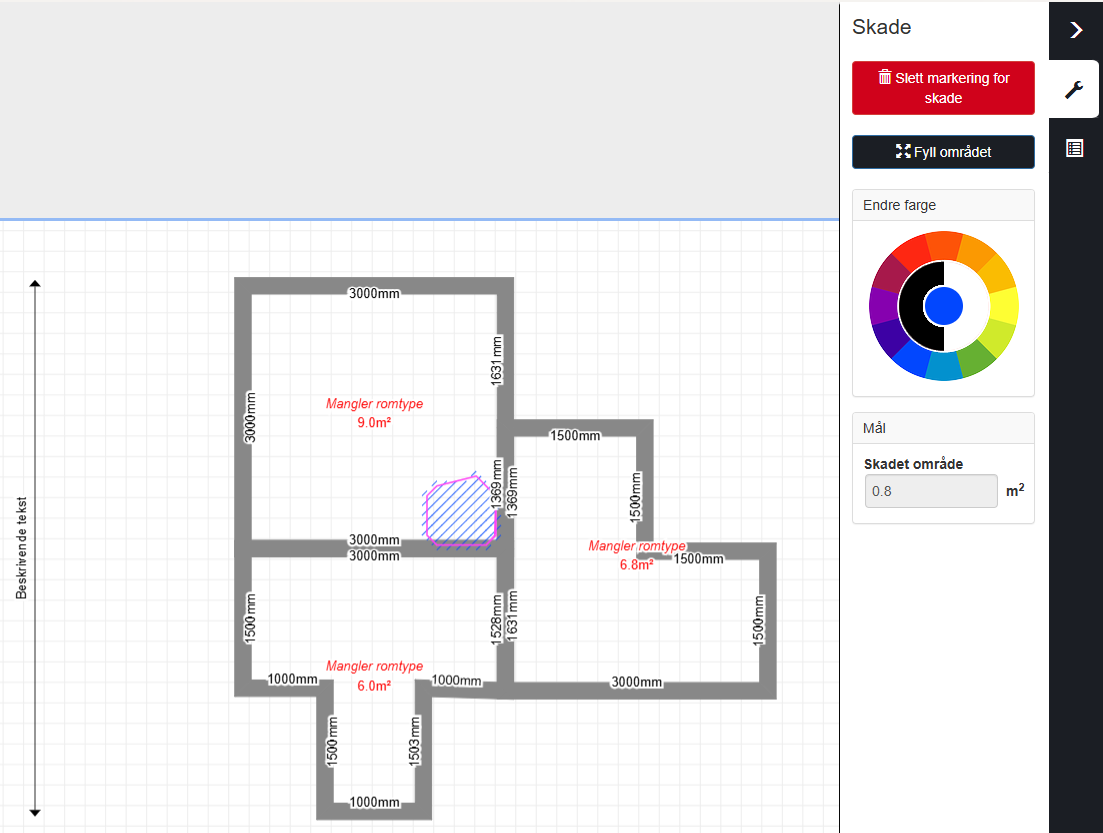This screenshot has height=833, width=1103.
Task: Click 'Slett markering for skade' button
Action: (x=943, y=88)
